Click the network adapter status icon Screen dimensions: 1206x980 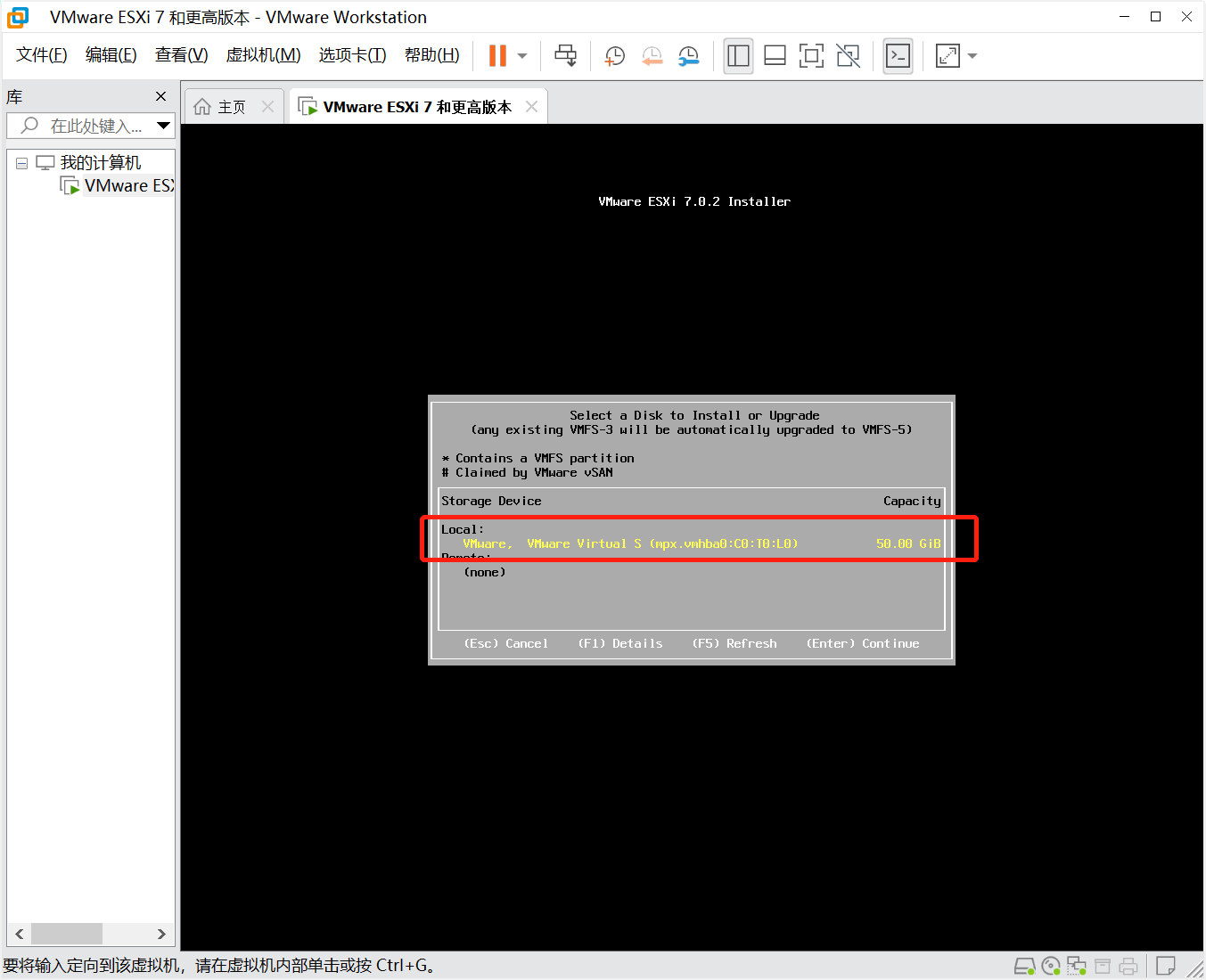click(x=1077, y=966)
